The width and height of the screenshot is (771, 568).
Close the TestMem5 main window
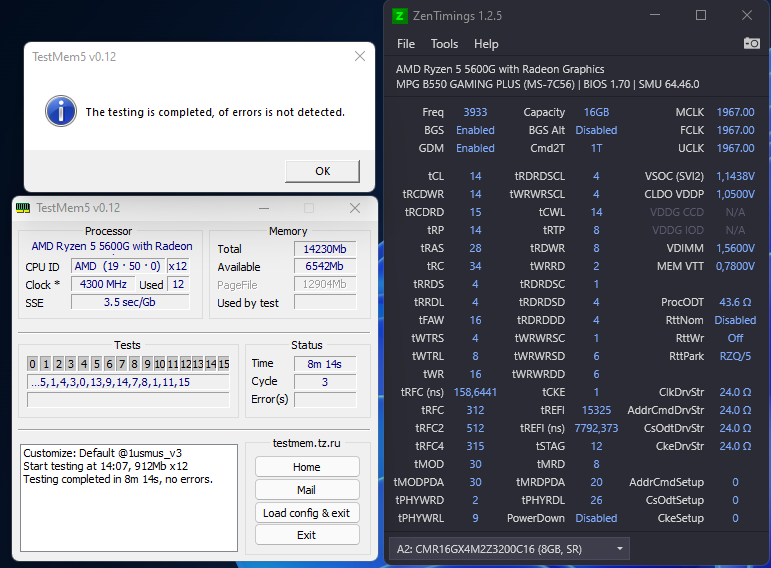355,208
